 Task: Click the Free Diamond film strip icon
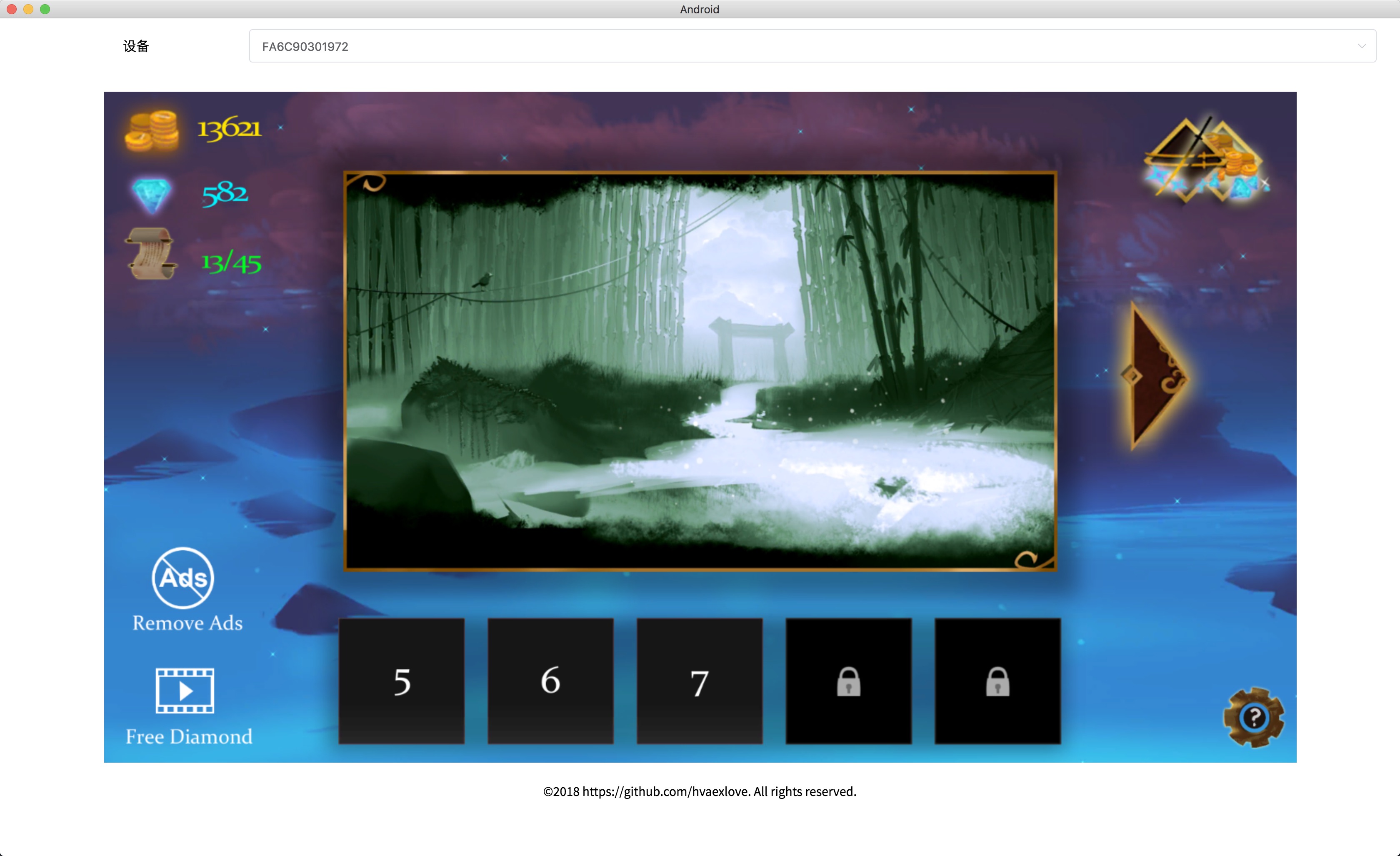pyautogui.click(x=185, y=691)
